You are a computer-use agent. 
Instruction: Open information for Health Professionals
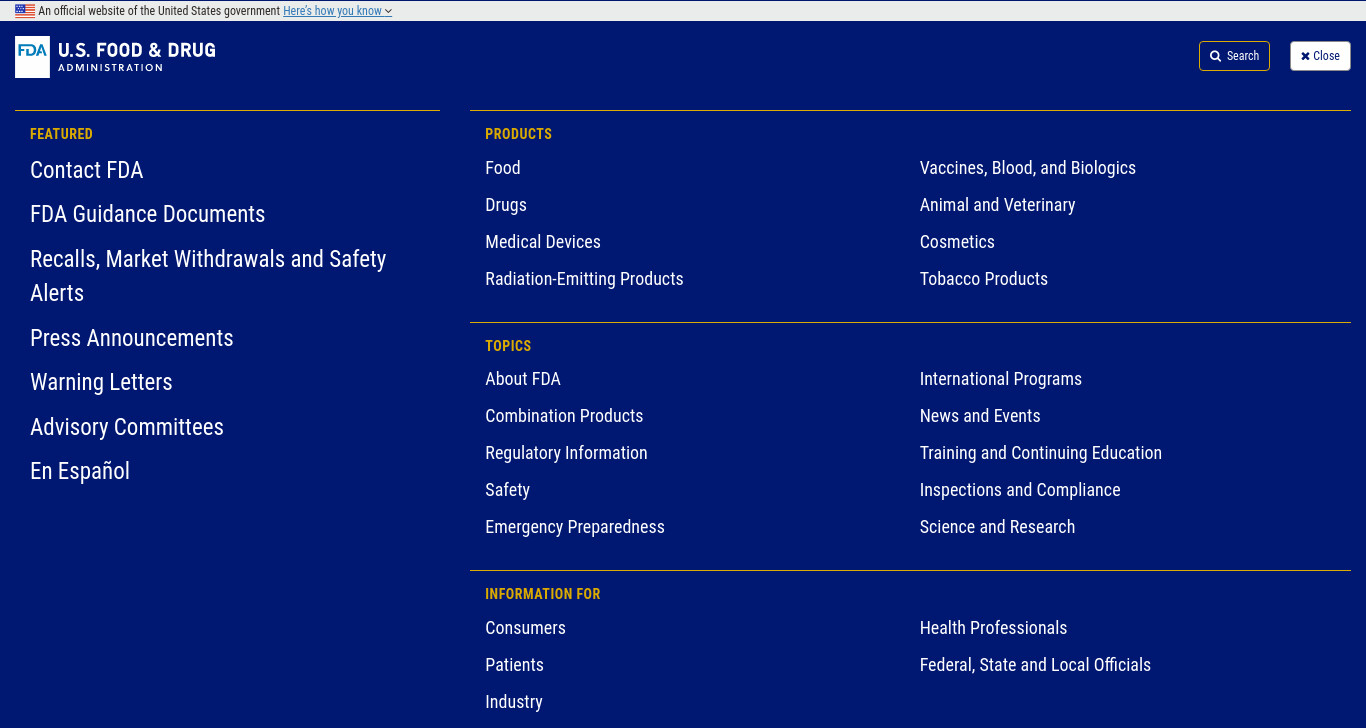coord(994,628)
